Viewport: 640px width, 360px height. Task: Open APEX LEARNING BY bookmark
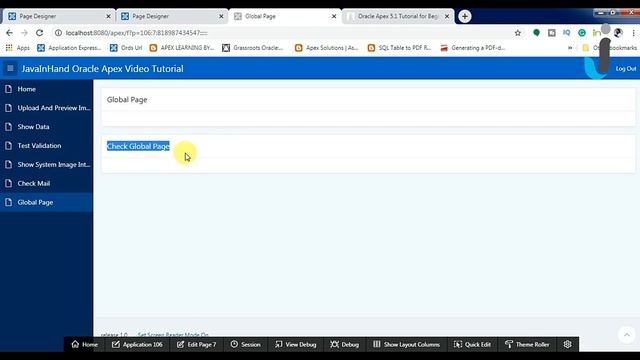(182, 48)
